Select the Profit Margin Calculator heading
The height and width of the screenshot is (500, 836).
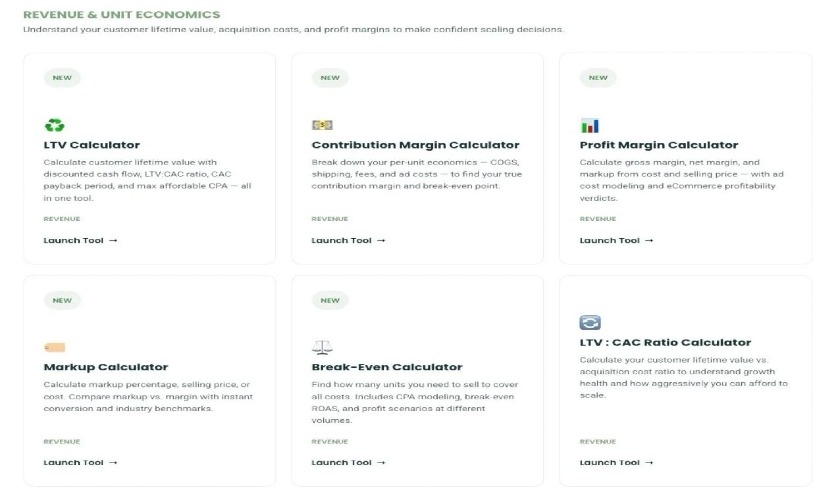(658, 145)
